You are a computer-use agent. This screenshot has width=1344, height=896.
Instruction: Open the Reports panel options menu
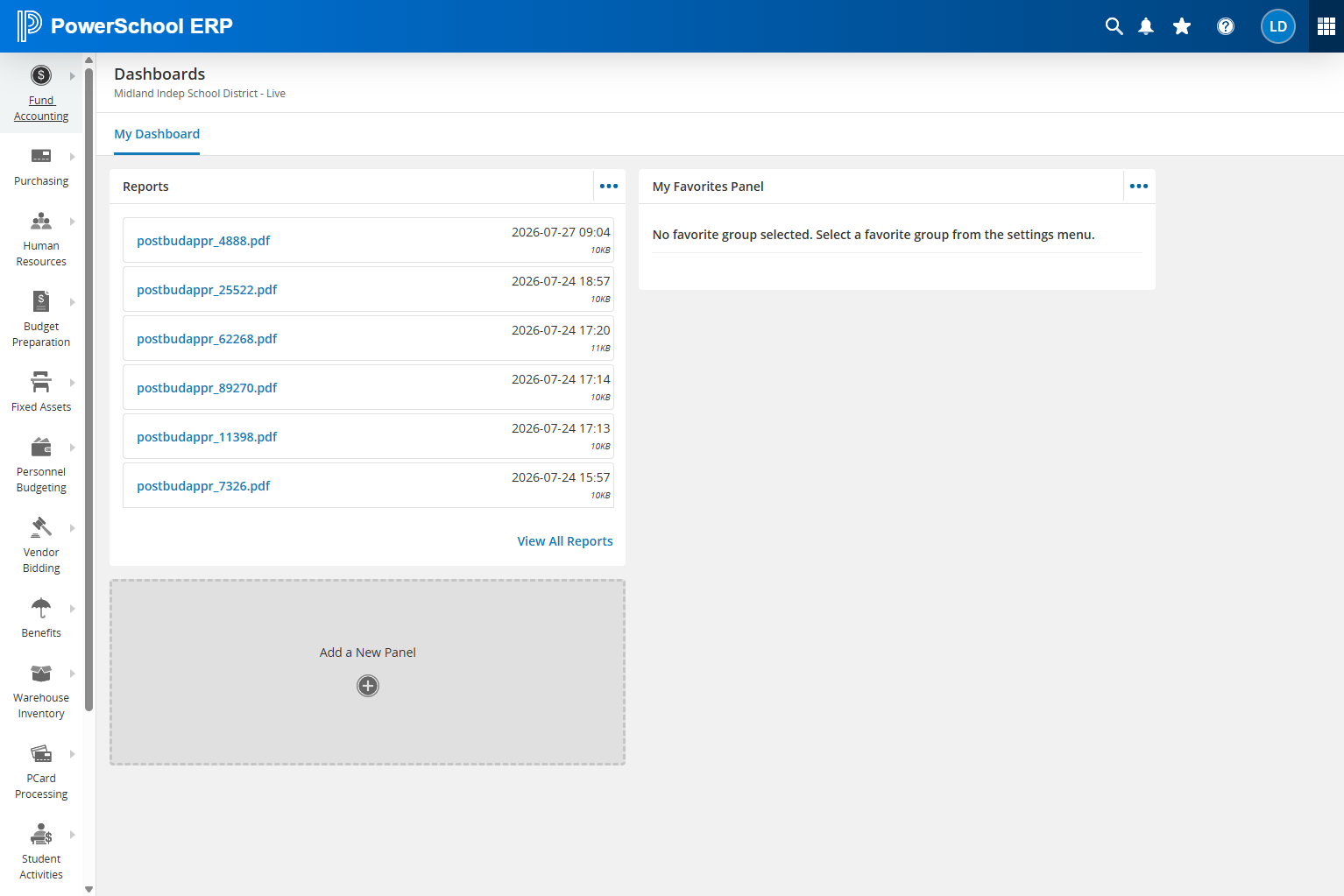[x=609, y=187]
